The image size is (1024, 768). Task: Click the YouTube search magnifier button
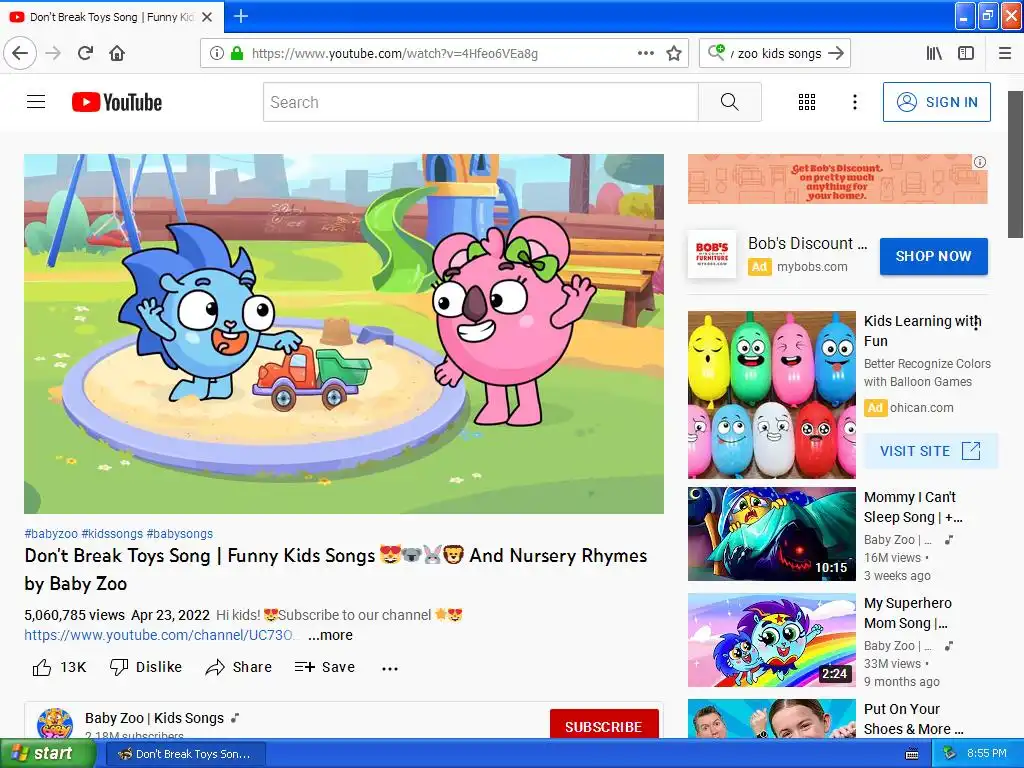coord(729,102)
